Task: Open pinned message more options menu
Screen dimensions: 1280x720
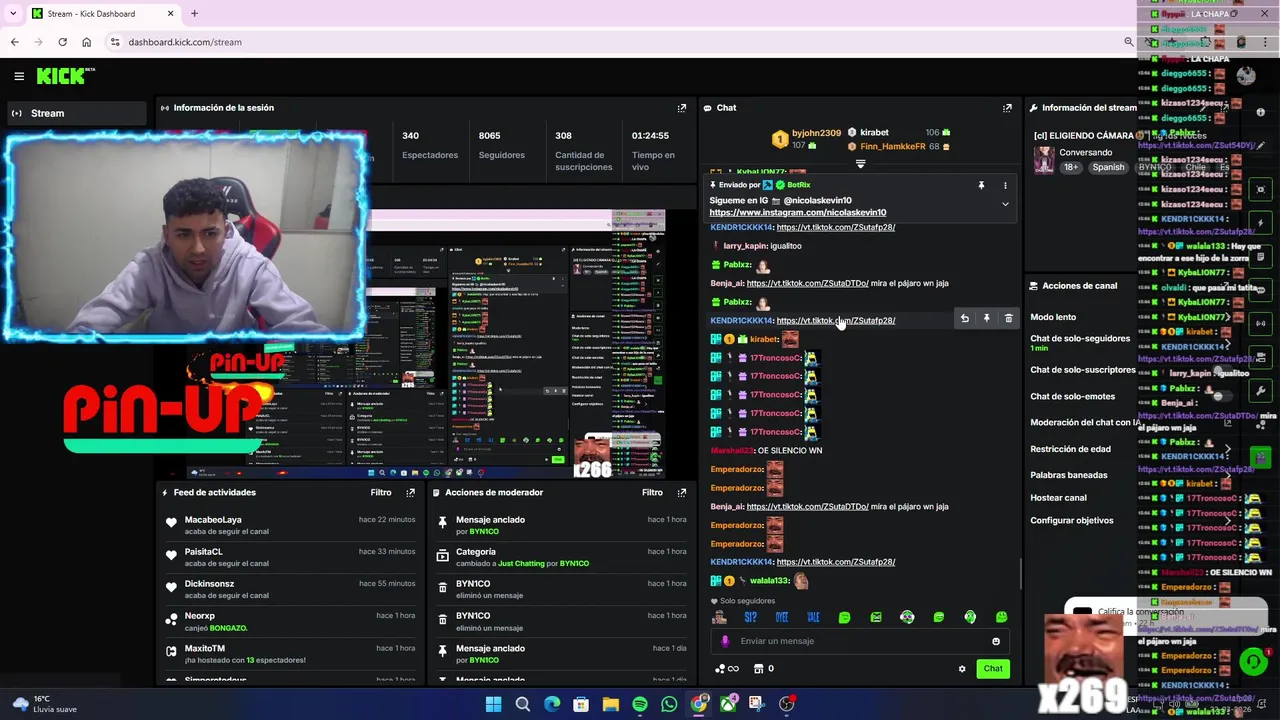Action: tap(1005, 185)
